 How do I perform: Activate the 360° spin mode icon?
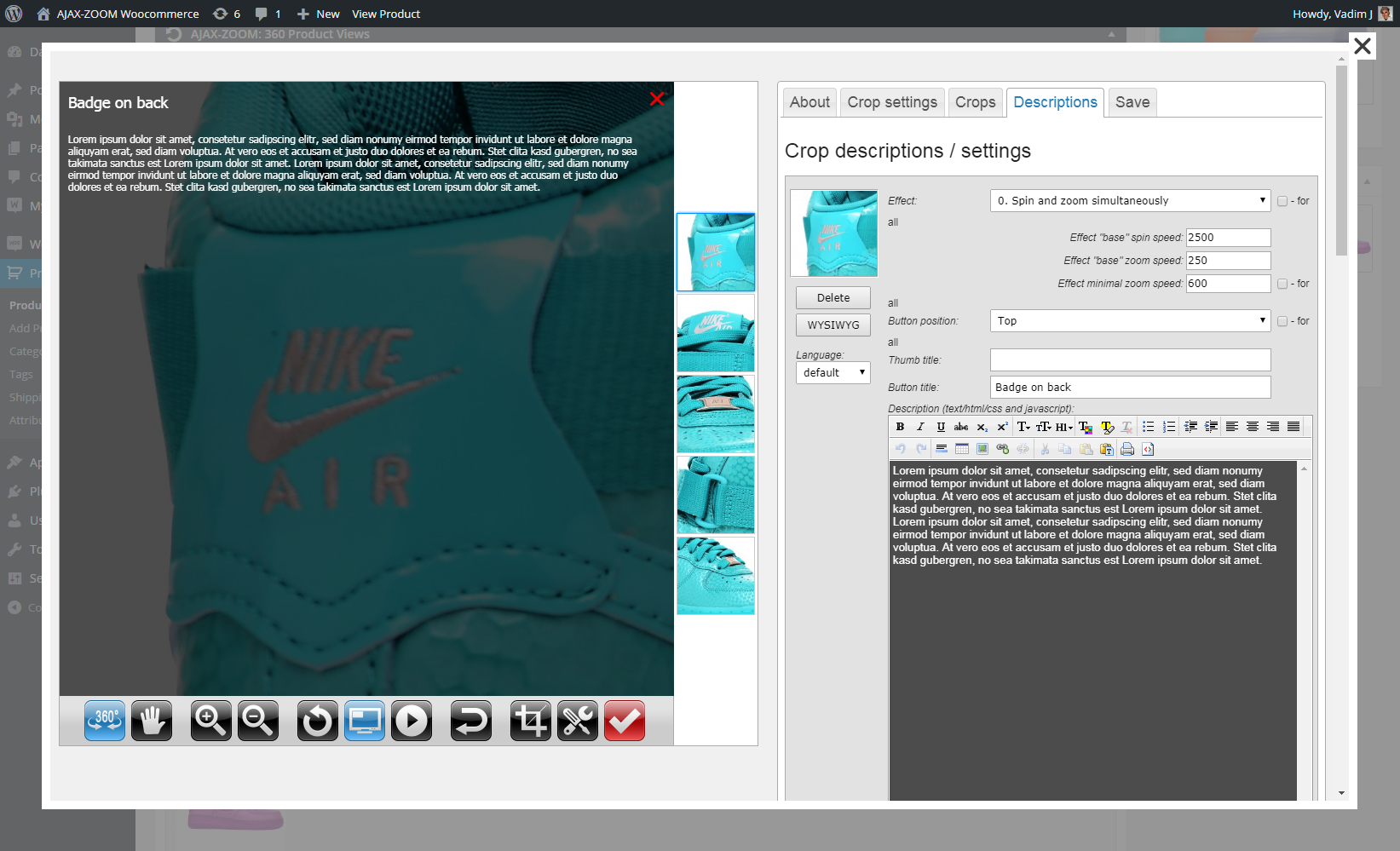[105, 721]
